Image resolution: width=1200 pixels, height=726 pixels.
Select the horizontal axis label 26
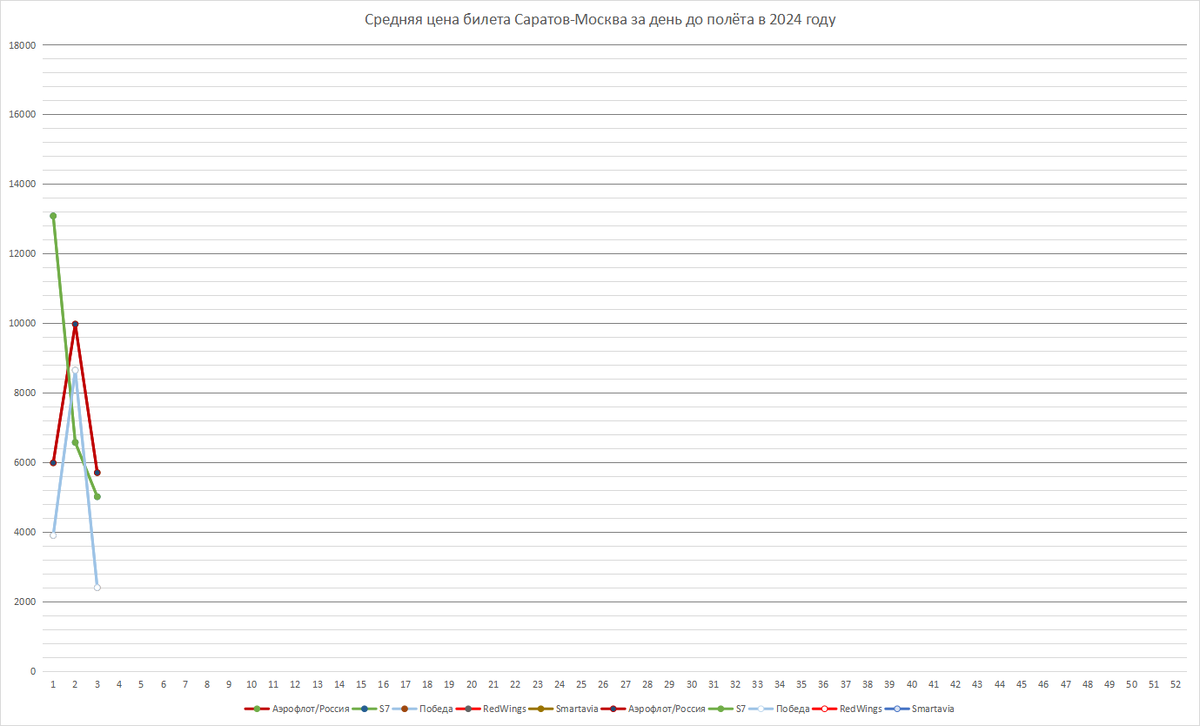pos(603,685)
